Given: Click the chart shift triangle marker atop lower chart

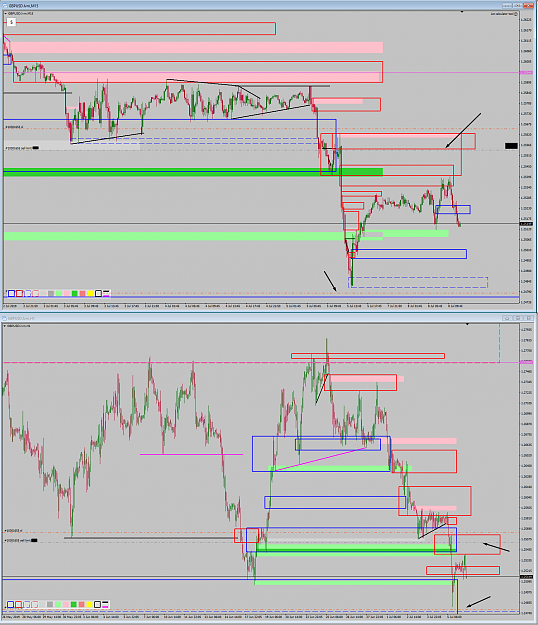Looking at the screenshot, I should pos(467,324).
